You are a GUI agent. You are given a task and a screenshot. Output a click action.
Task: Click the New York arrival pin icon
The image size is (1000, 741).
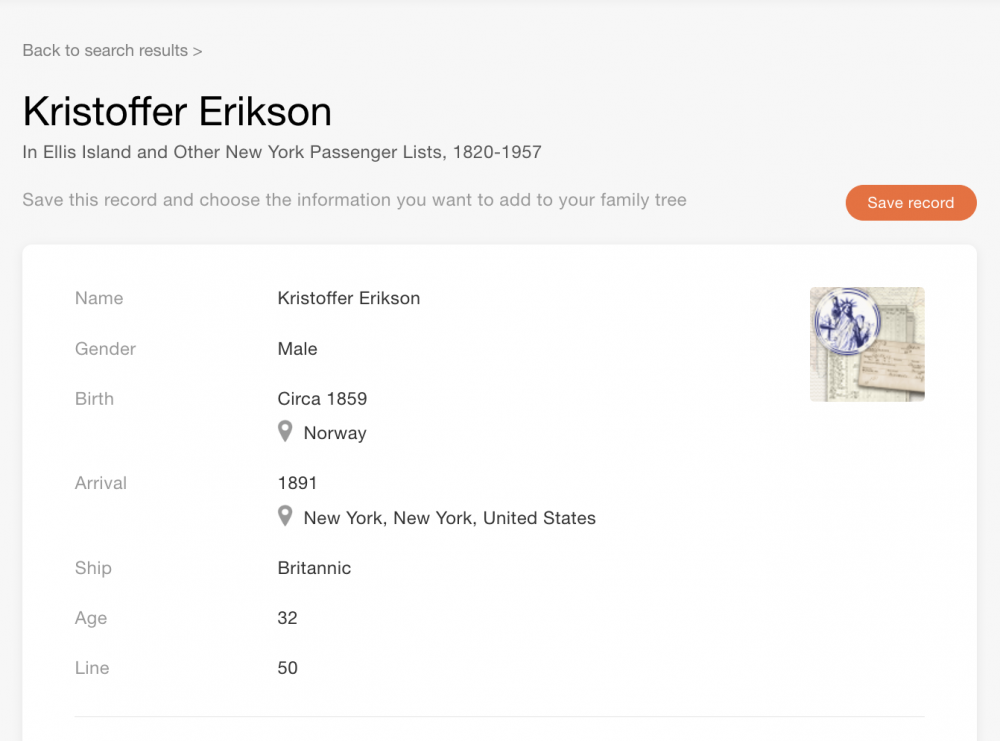pos(285,517)
